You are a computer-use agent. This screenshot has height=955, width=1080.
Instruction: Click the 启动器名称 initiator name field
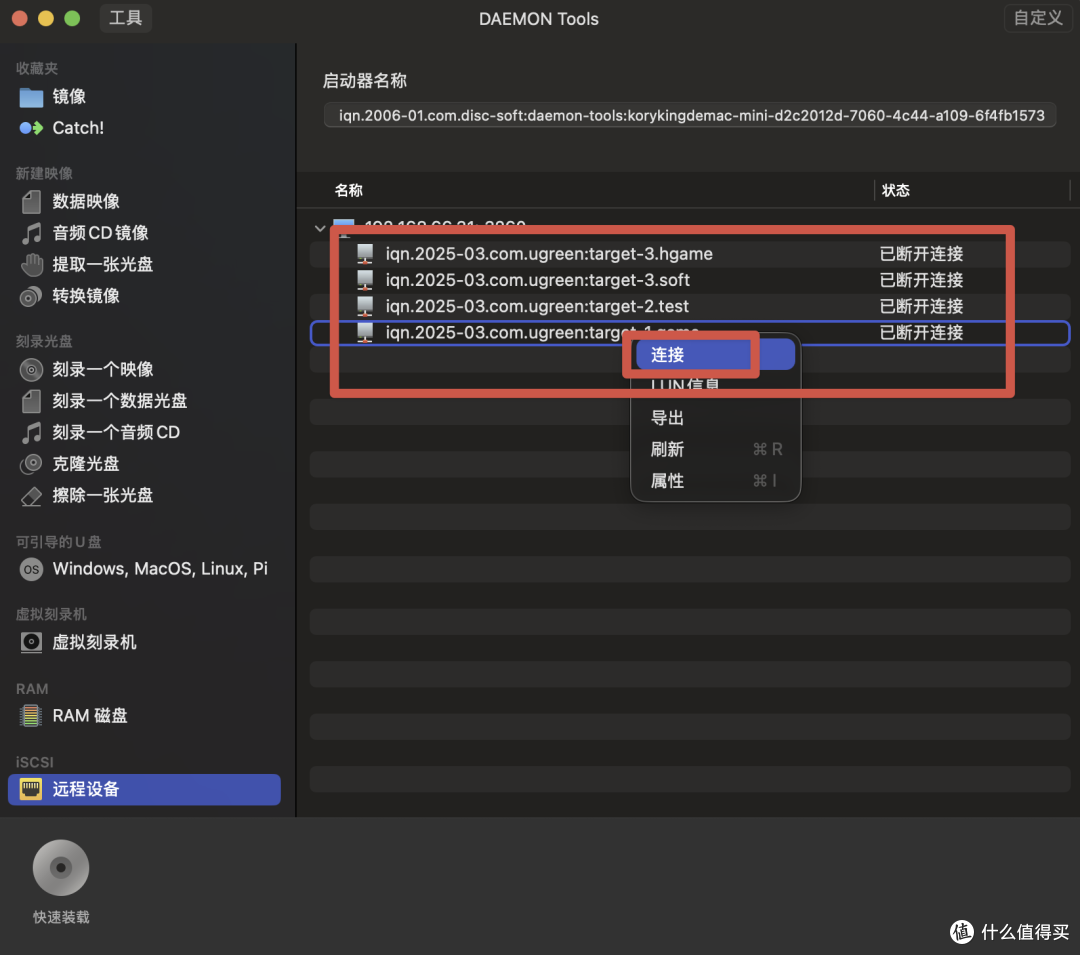click(690, 116)
